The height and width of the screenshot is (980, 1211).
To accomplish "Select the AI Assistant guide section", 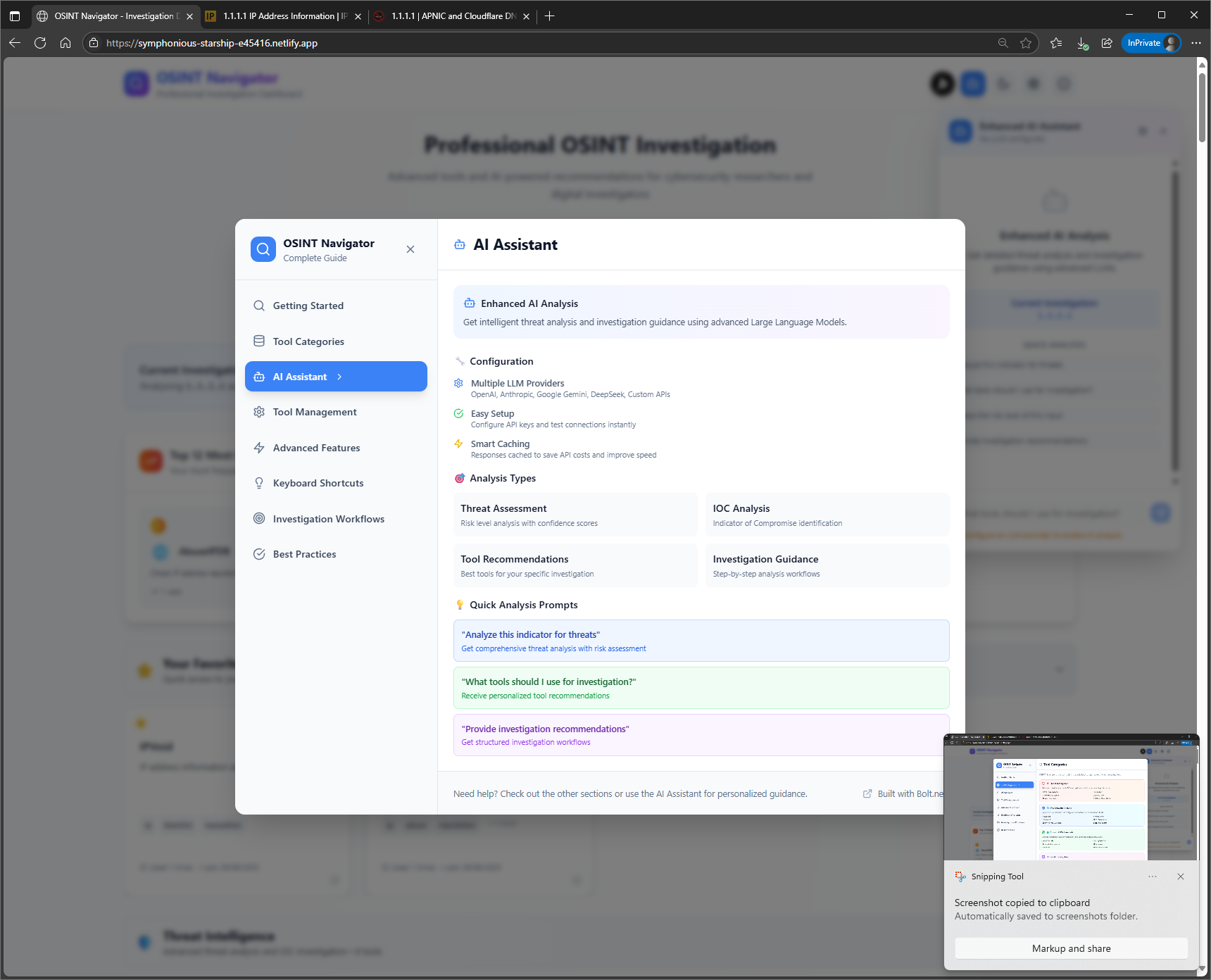I will tap(336, 377).
